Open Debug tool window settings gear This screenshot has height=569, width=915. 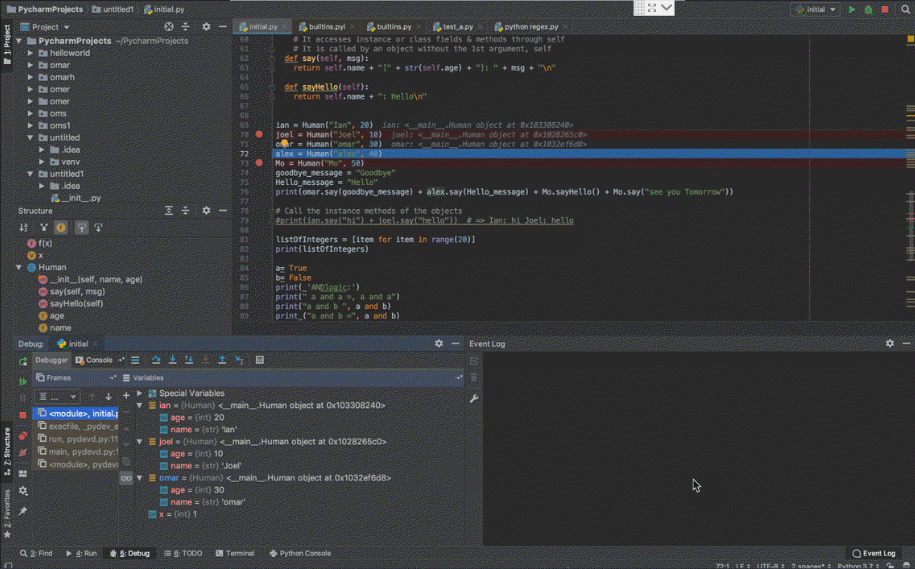(x=439, y=344)
